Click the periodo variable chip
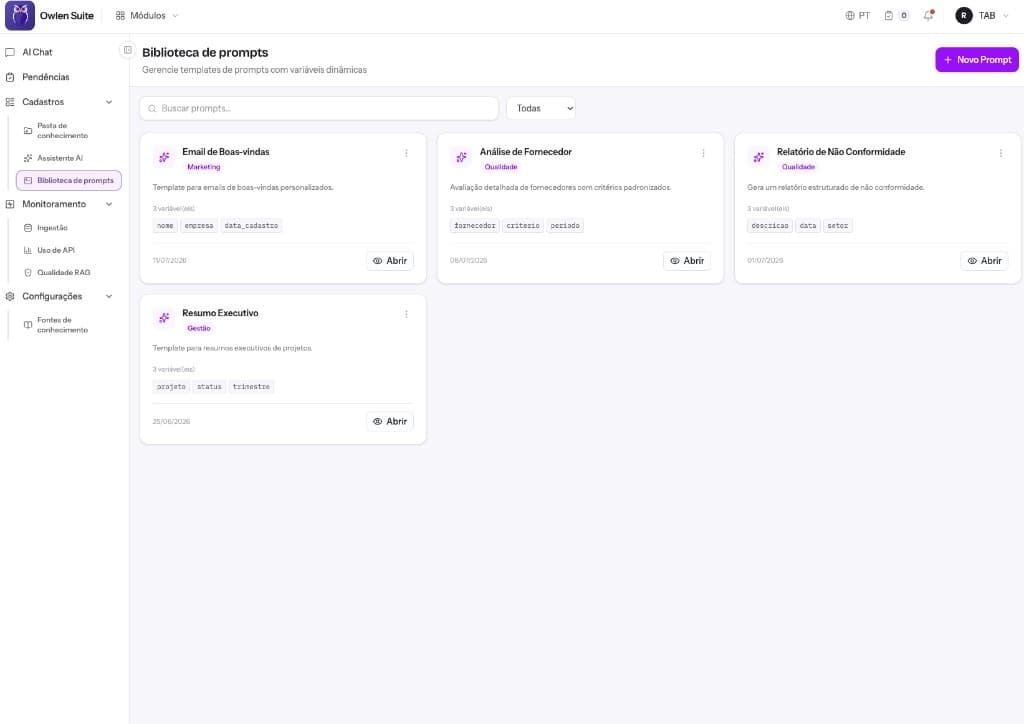This screenshot has height=724, width=1024. tap(565, 226)
